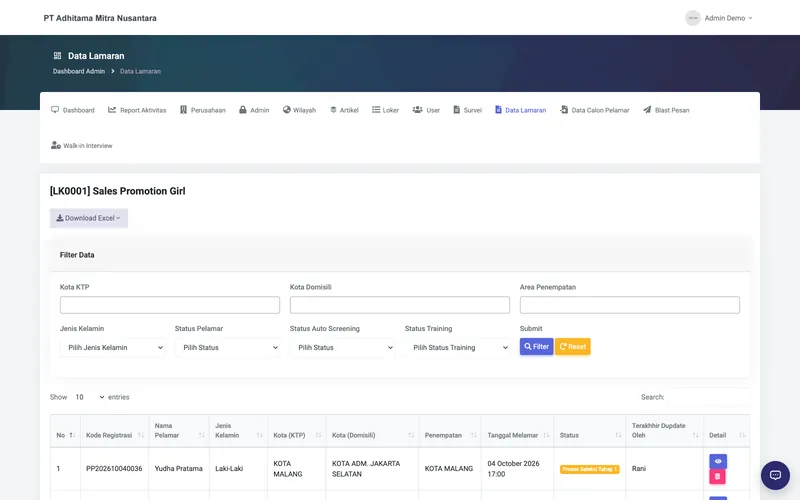Focus the Kota KTP input field
The image size is (800, 500).
pyautogui.click(x=170, y=305)
